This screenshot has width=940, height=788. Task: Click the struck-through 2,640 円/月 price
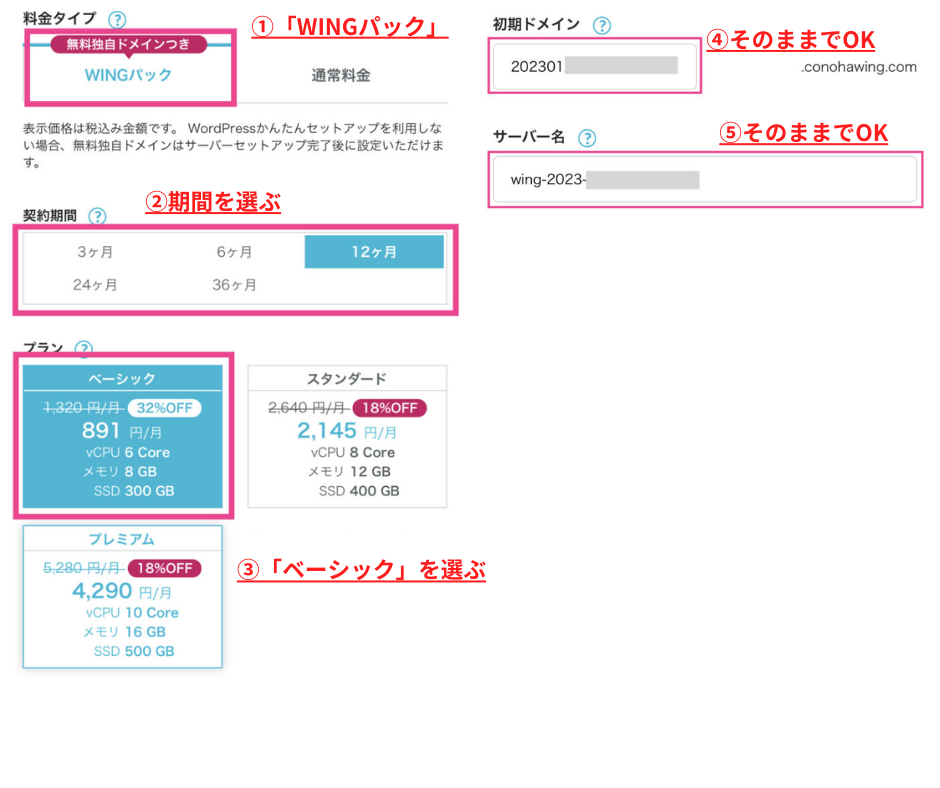click(x=309, y=408)
